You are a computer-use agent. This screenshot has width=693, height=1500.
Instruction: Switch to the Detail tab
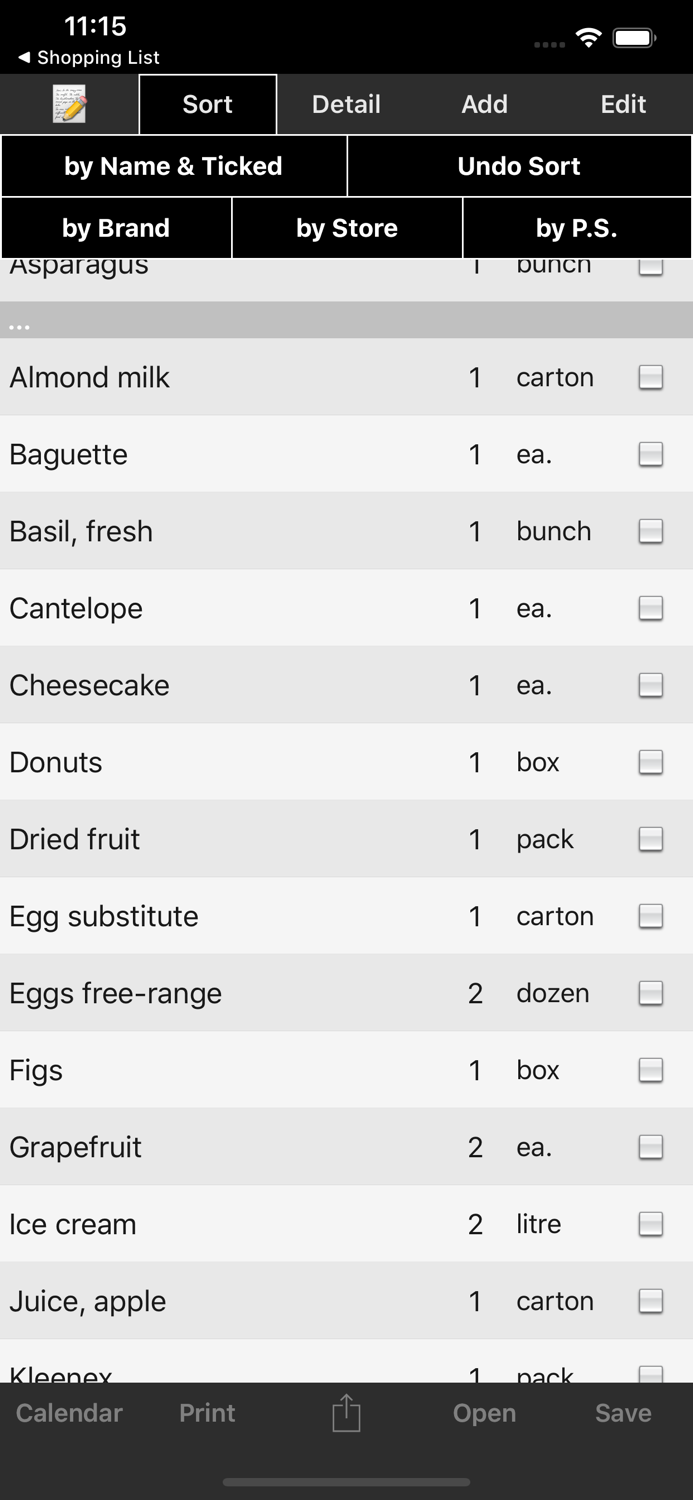346,103
